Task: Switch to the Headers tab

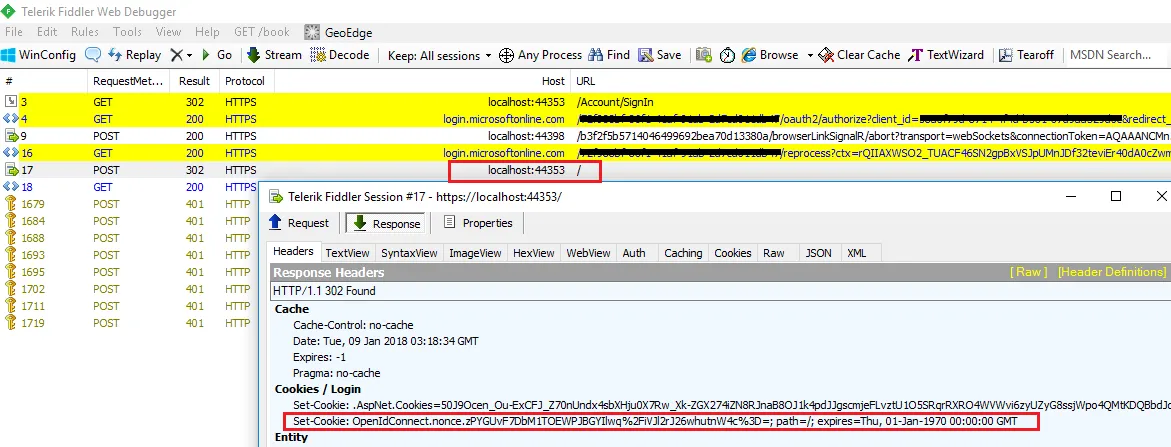Action: pos(294,252)
